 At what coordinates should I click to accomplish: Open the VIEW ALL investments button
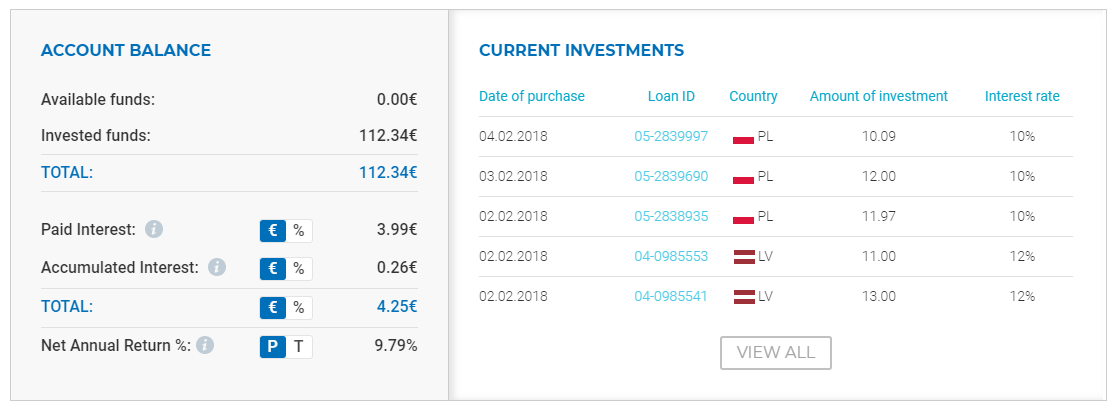776,353
